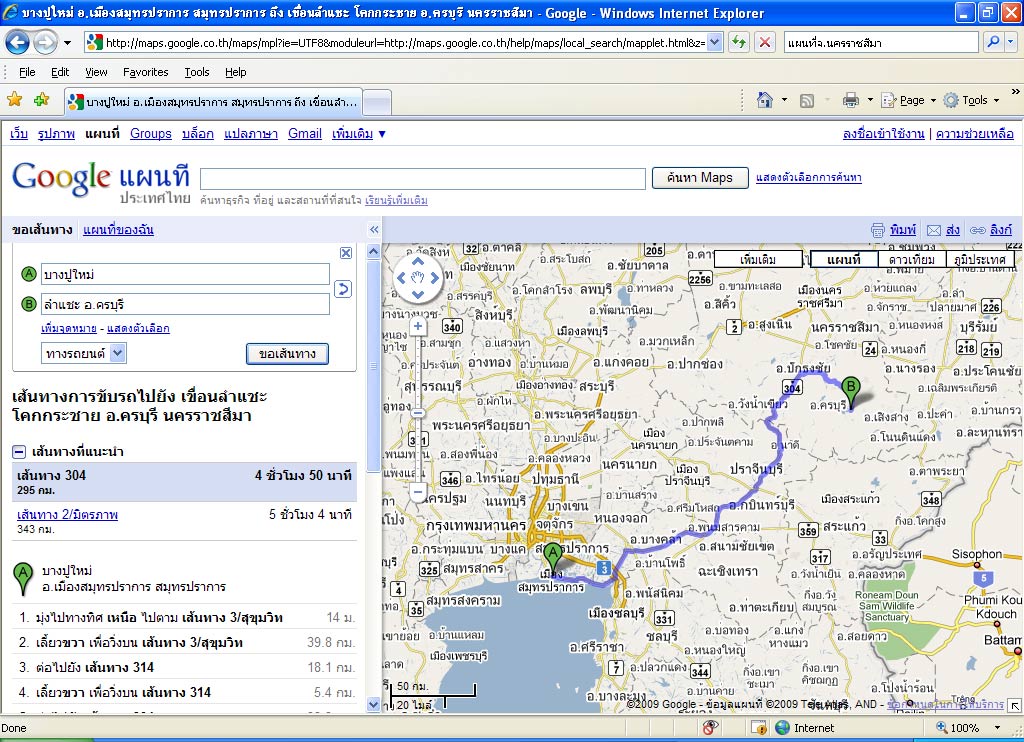The image size is (1024, 742).
Task: Click the เพิ่มจุดหมาย add destination link
Action: 69,328
